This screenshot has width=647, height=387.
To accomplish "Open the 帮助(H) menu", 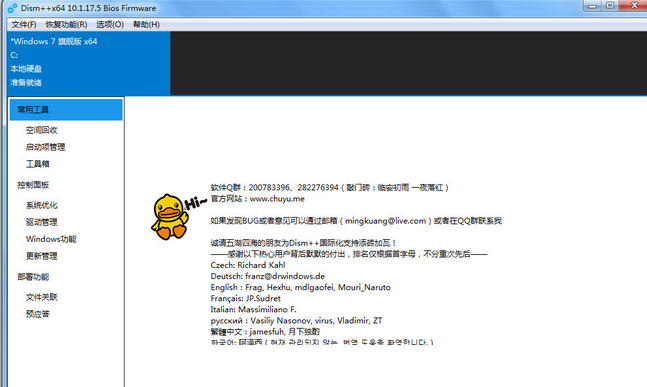I will point(146,25).
